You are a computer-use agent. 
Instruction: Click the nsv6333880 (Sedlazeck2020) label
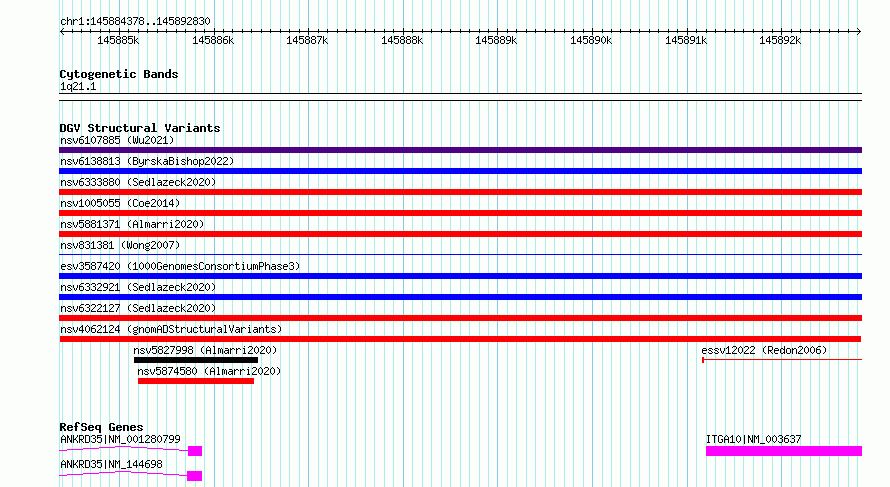[138, 182]
